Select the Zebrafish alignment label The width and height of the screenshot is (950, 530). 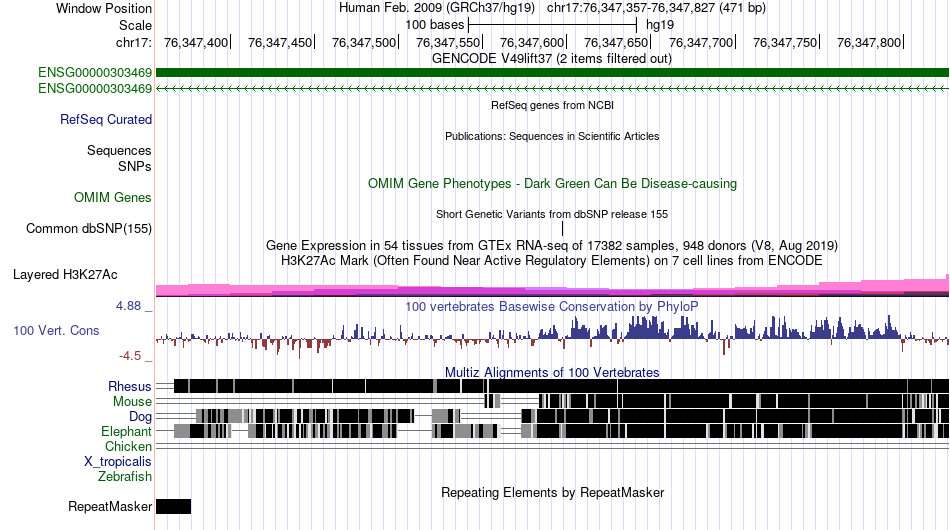125,477
